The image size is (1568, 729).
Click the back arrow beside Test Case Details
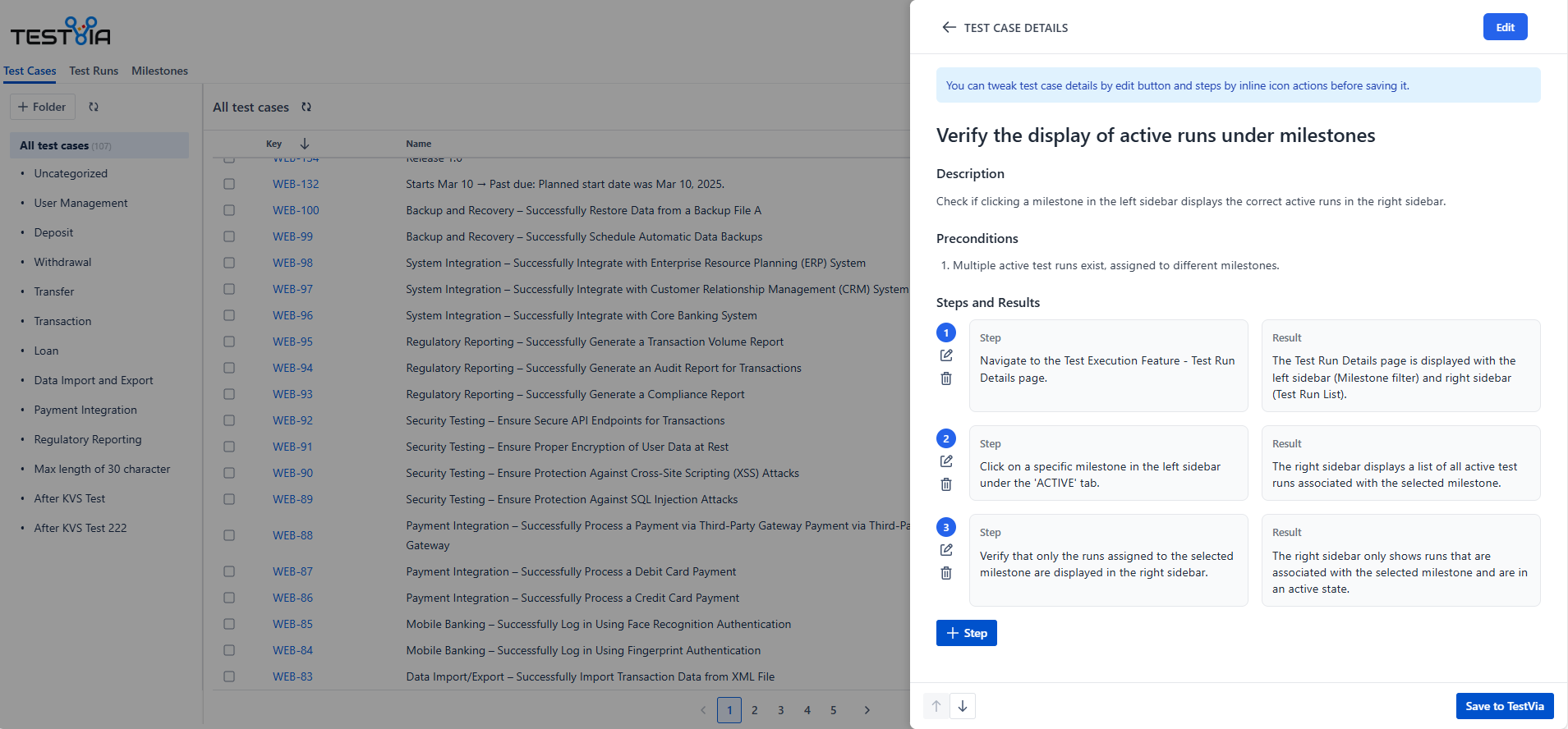949,27
